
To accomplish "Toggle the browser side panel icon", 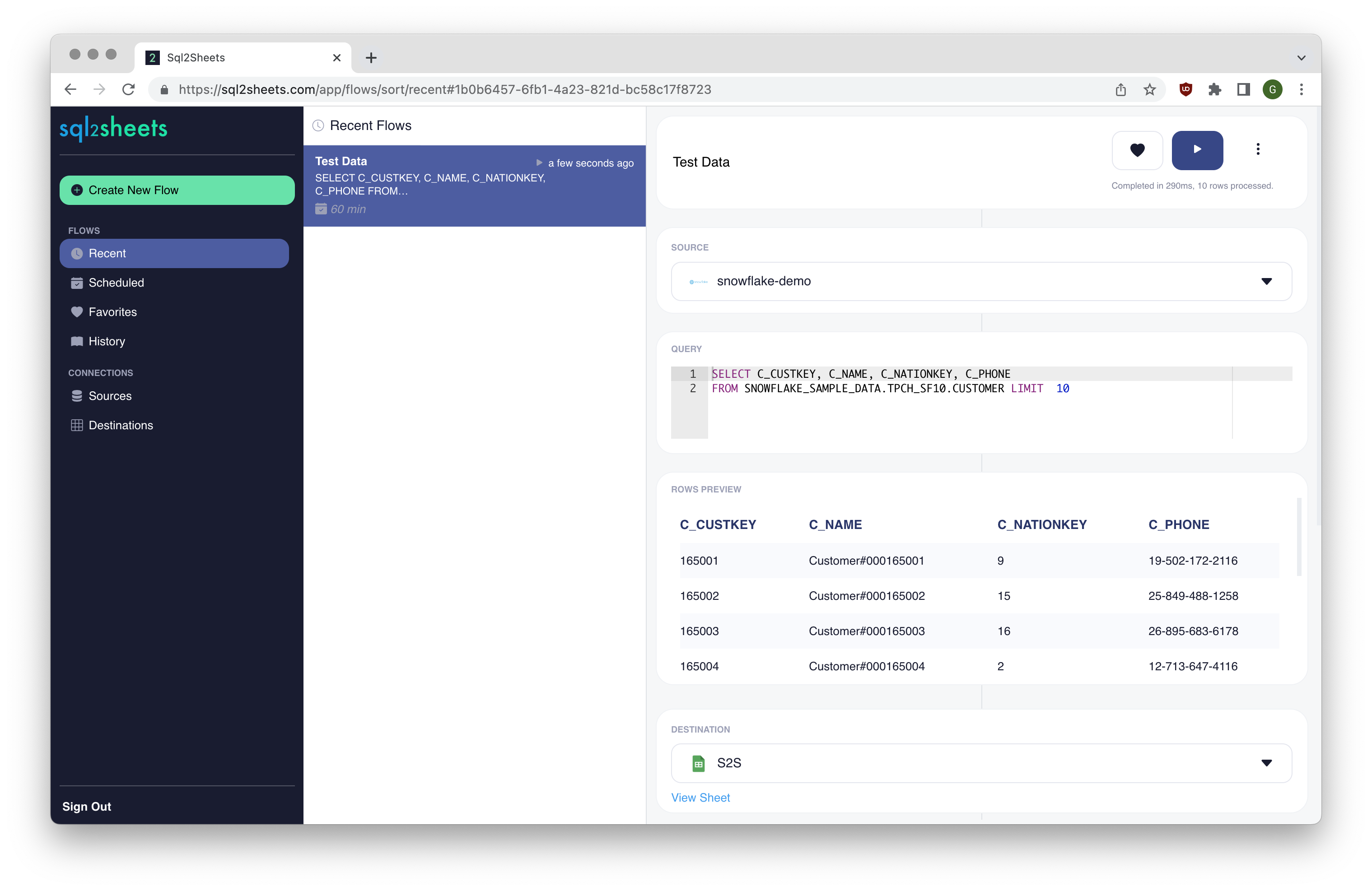I will pos(1243,89).
